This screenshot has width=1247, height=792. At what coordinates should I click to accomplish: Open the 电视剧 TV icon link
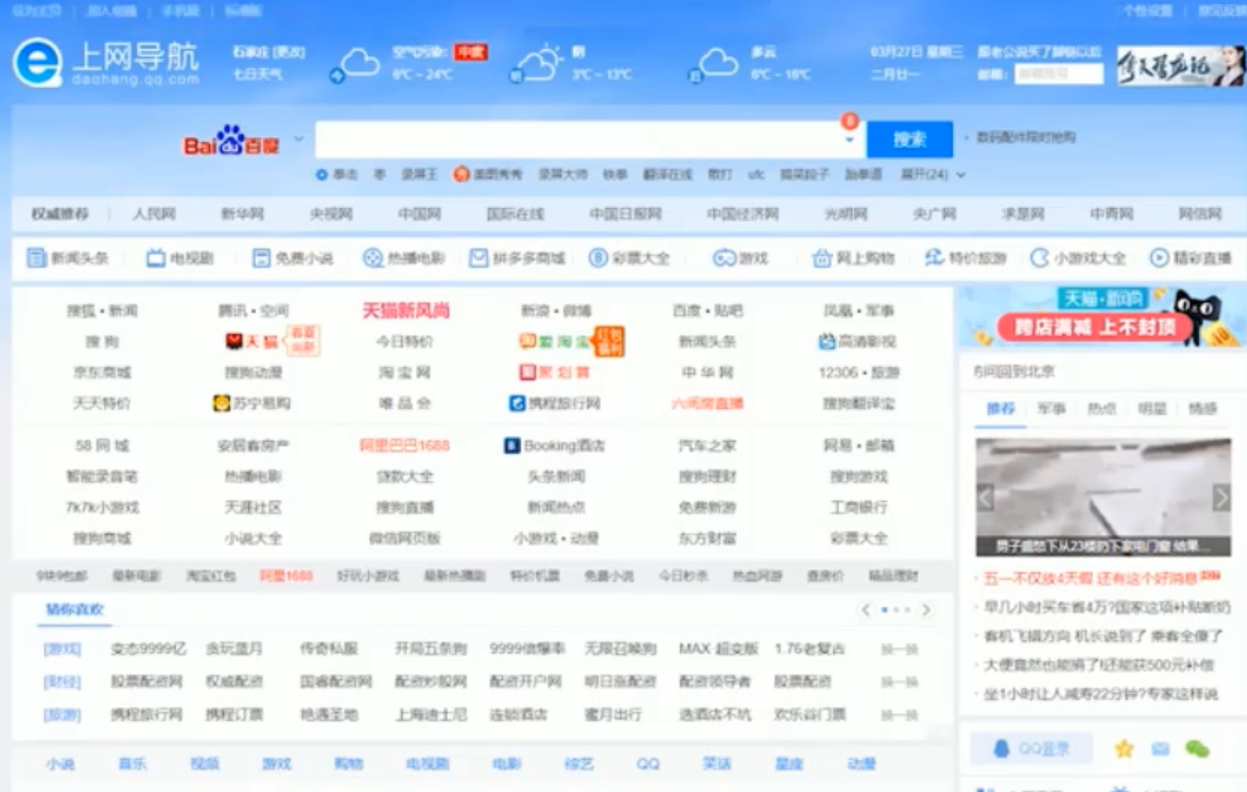pos(156,258)
